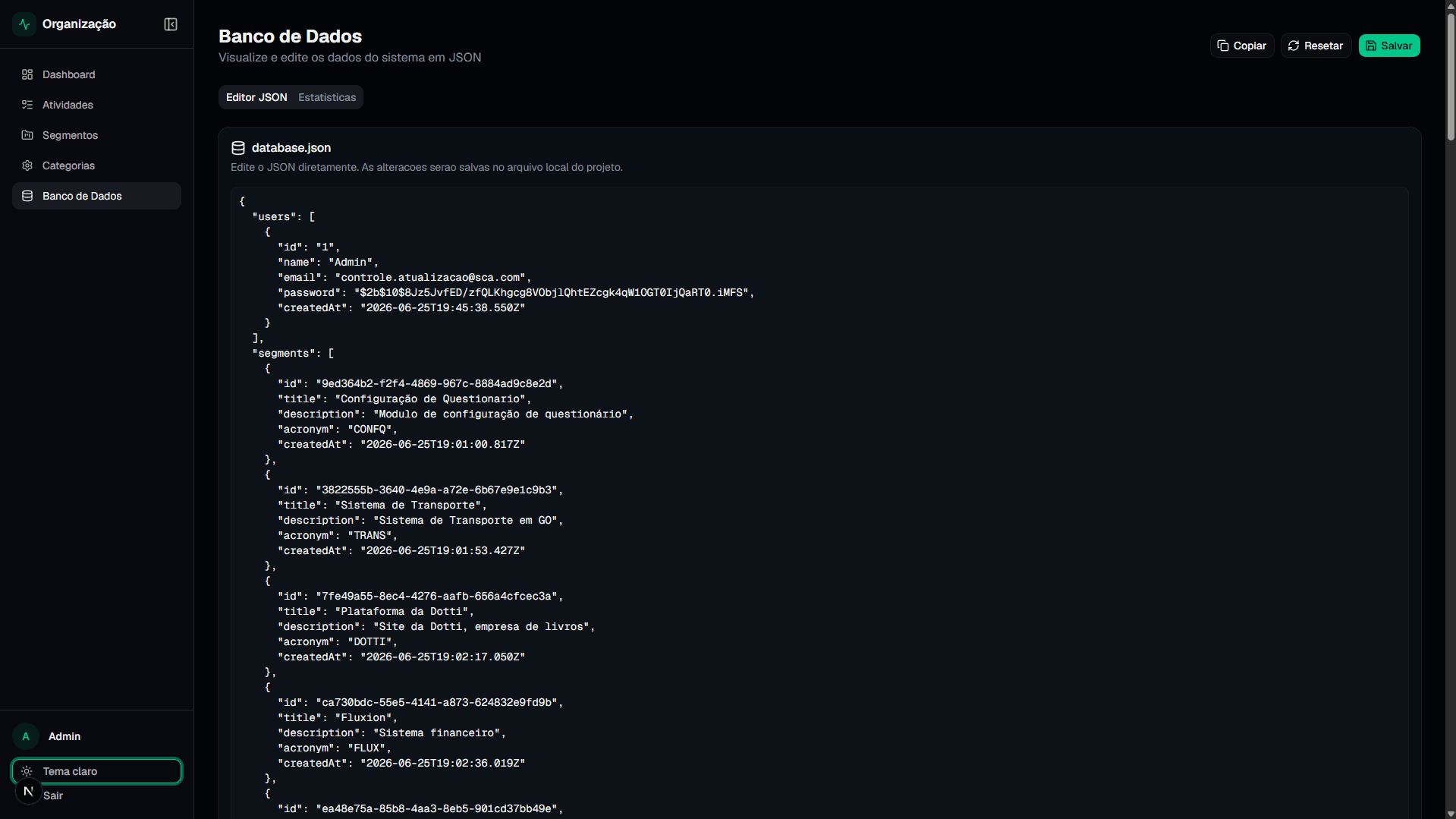The height and width of the screenshot is (819, 1456).
Task: Click the Categorias gear icon
Action: pos(27,165)
